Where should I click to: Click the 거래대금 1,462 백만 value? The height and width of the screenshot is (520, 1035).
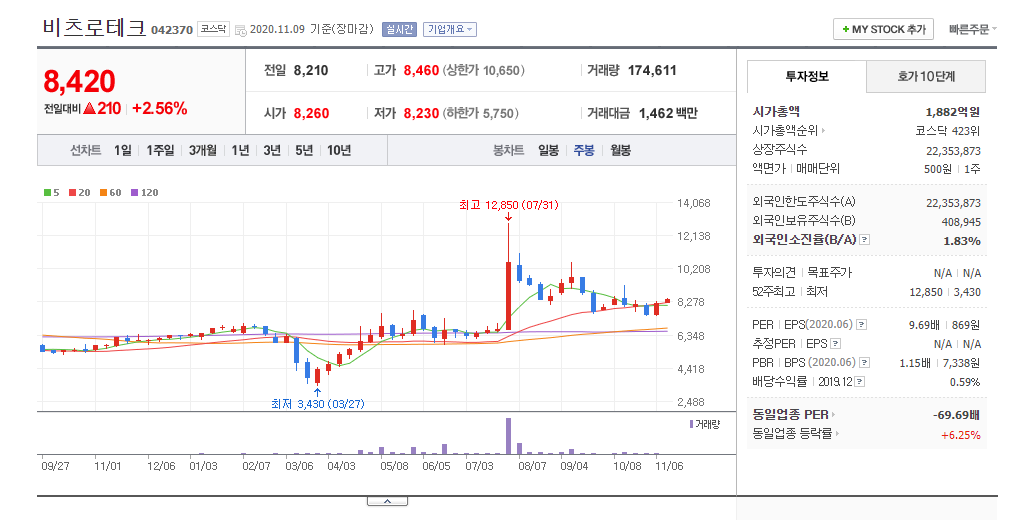pyautogui.click(x=668, y=114)
